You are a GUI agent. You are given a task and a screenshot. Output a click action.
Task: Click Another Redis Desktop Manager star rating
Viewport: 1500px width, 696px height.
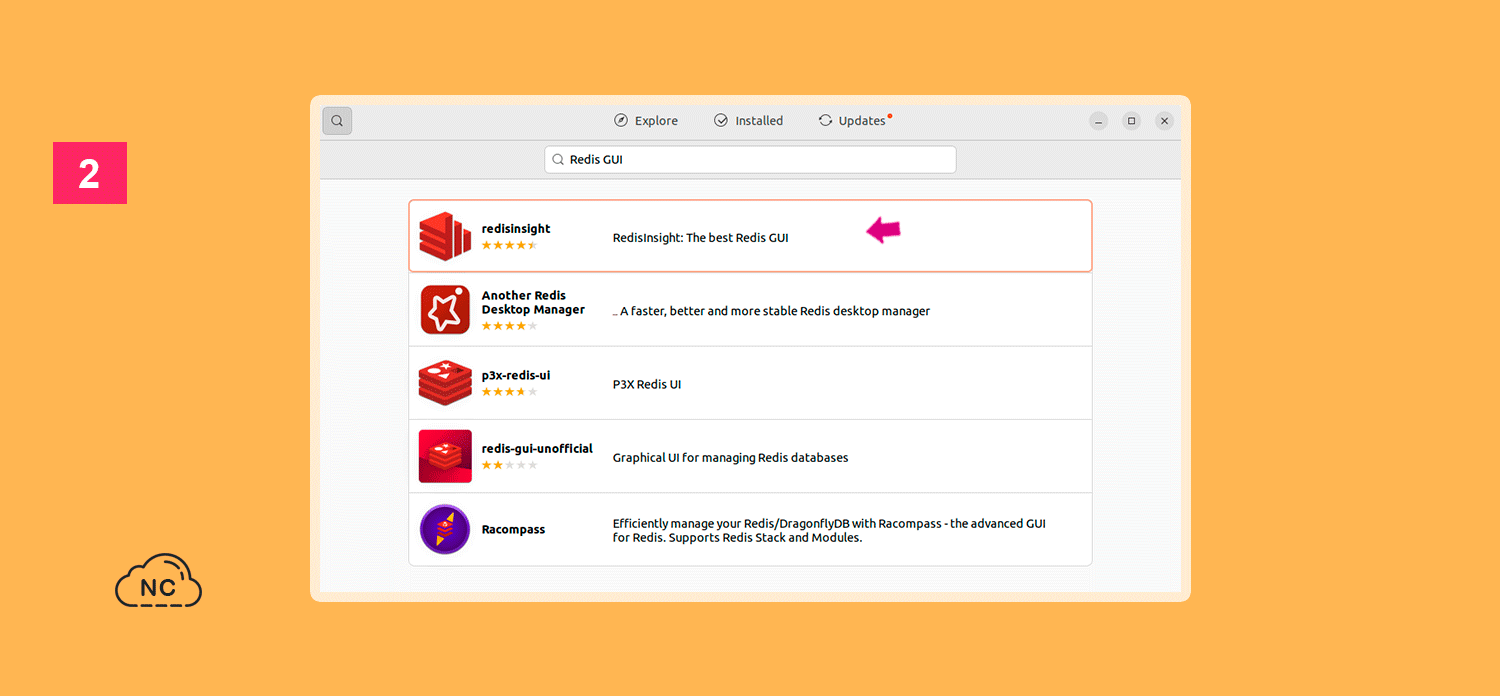point(510,326)
